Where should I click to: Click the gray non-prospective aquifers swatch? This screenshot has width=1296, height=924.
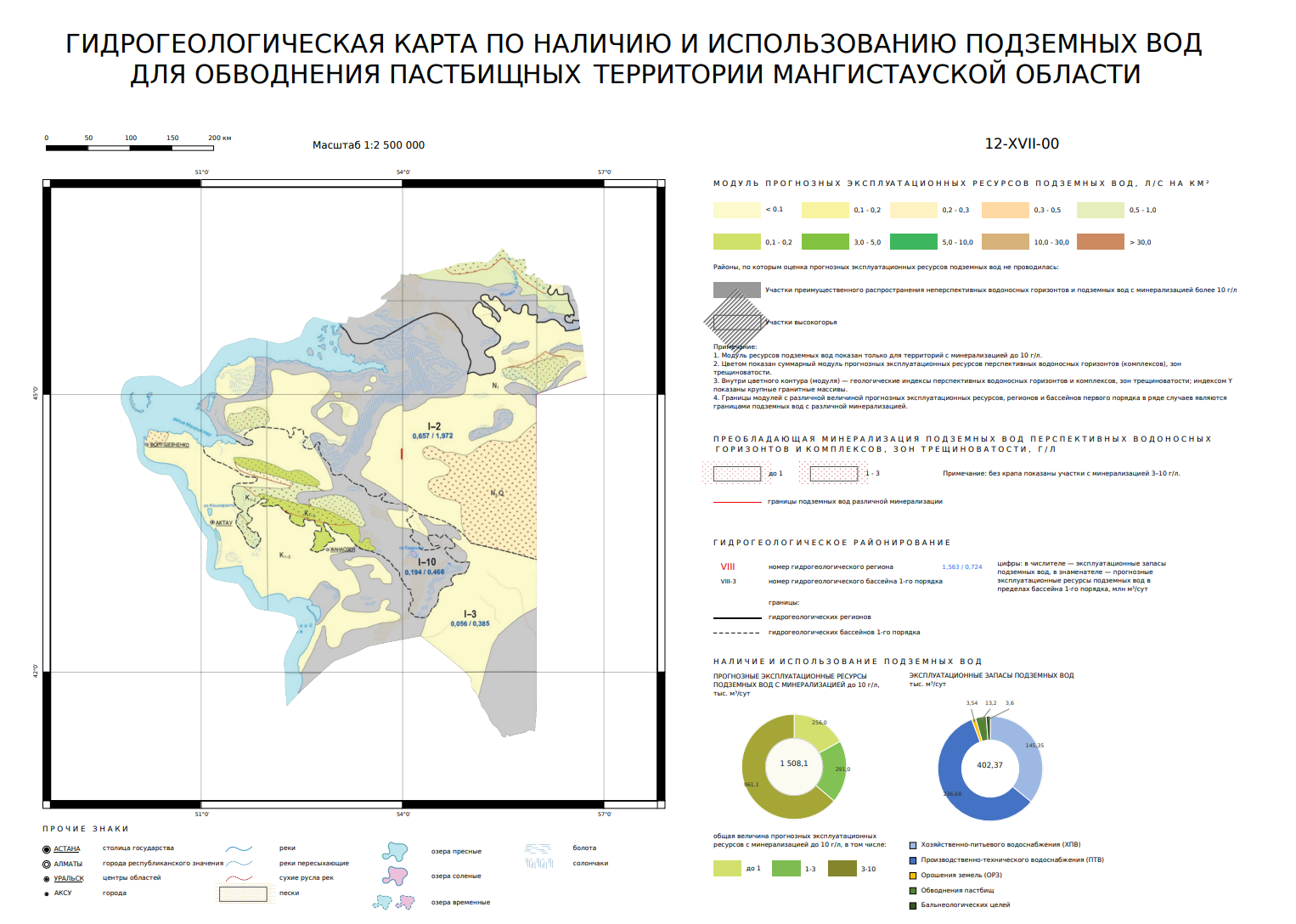(x=737, y=290)
